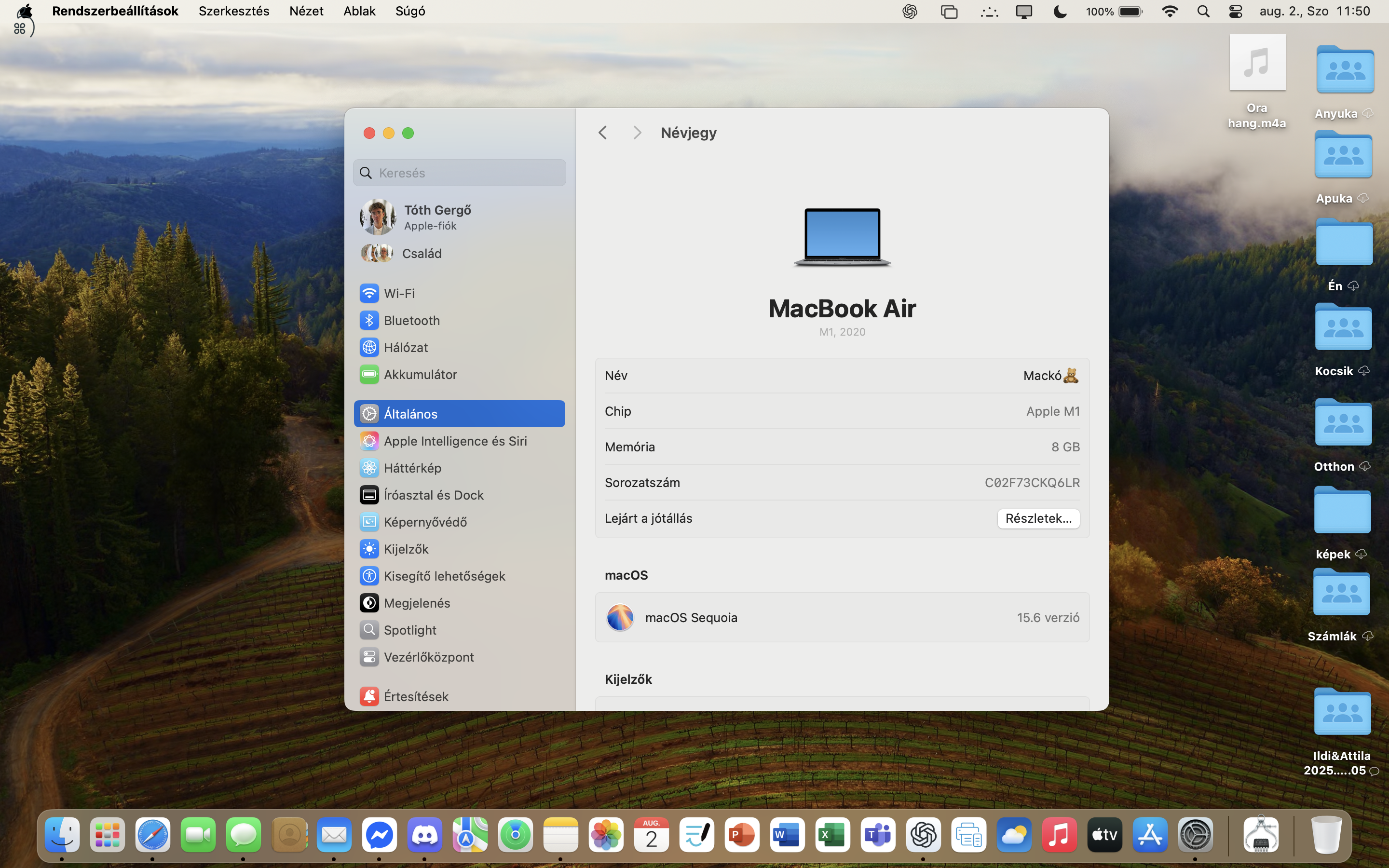Open the Ablak menu
1389x868 pixels.
tap(359, 12)
